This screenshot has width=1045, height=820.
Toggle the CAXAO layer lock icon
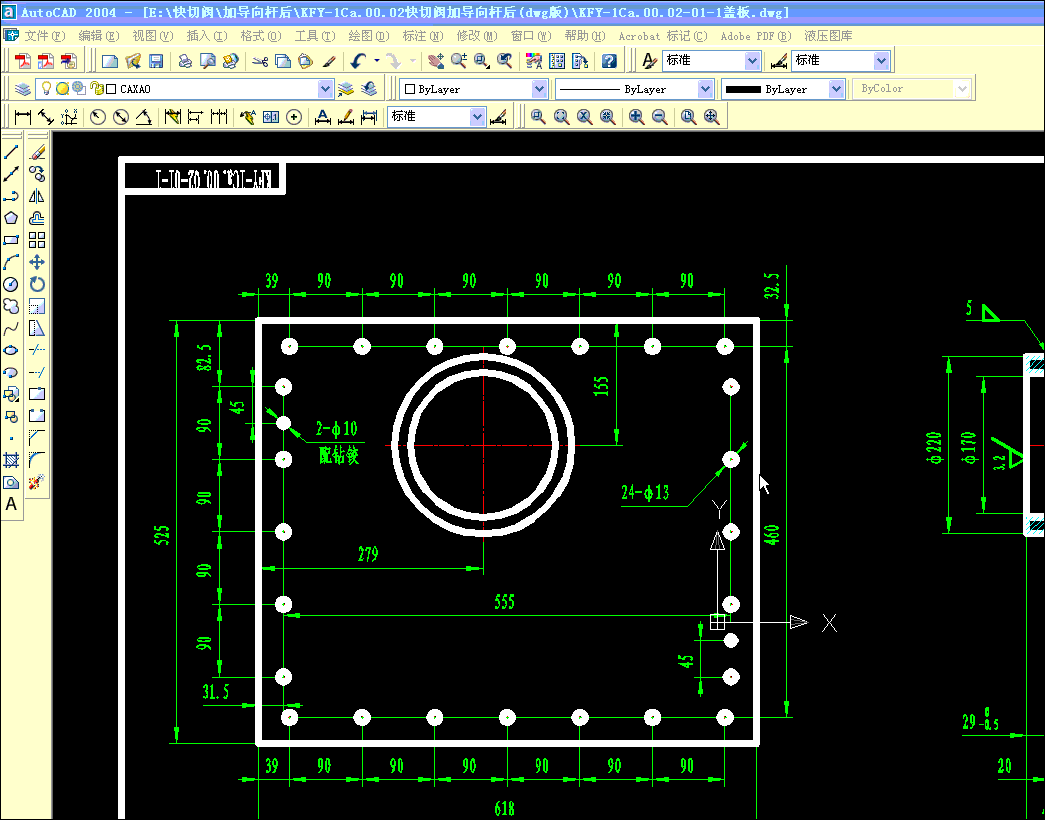97,89
